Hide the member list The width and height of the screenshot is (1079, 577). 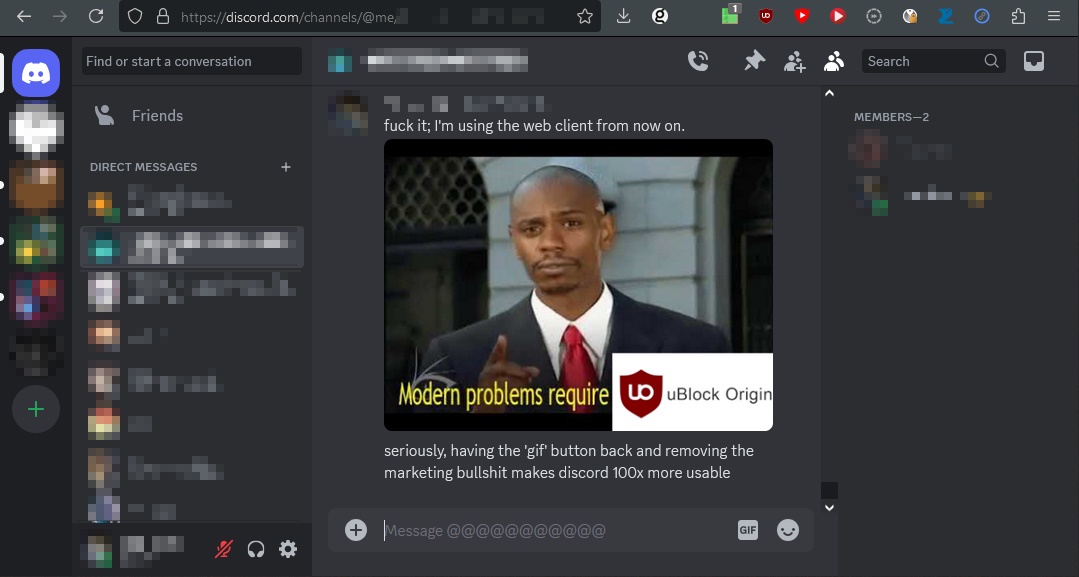(833, 61)
